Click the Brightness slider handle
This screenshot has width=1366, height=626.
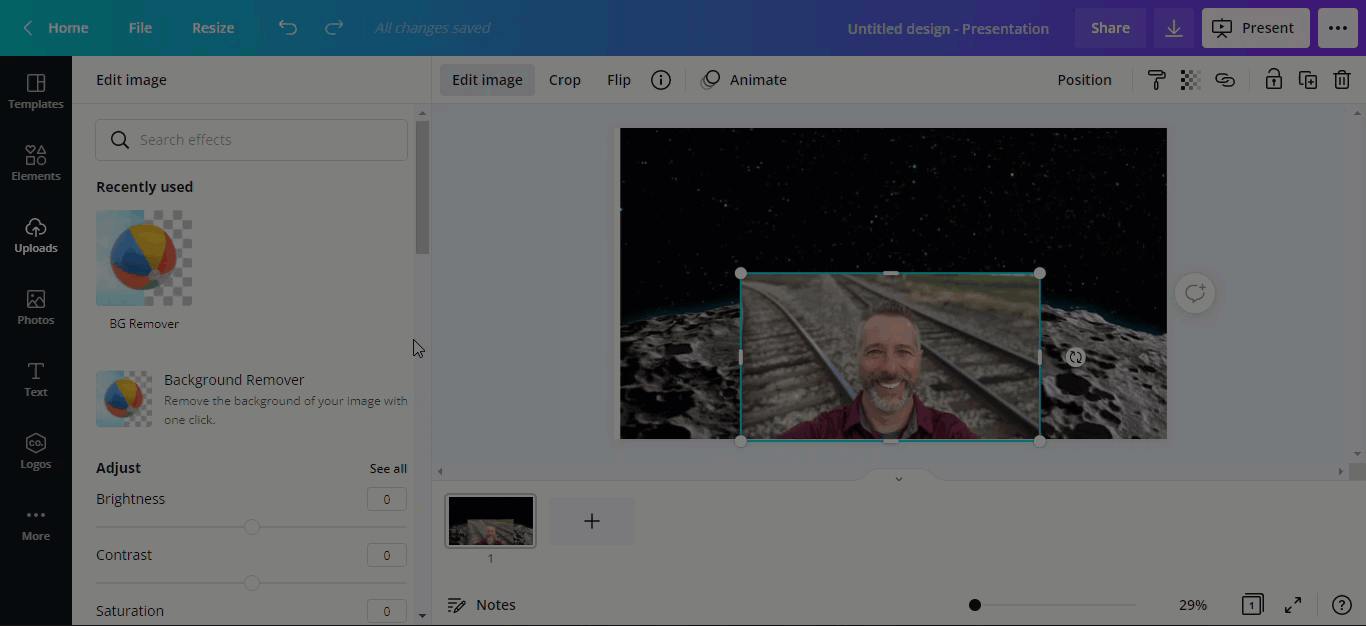tap(252, 527)
